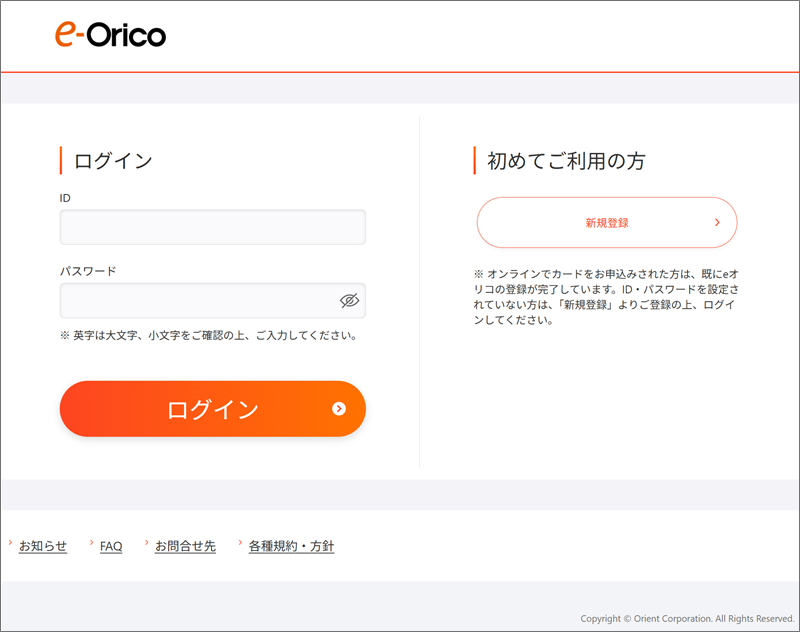Submit with the orange ログイン button
The image size is (800, 632).
click(213, 409)
